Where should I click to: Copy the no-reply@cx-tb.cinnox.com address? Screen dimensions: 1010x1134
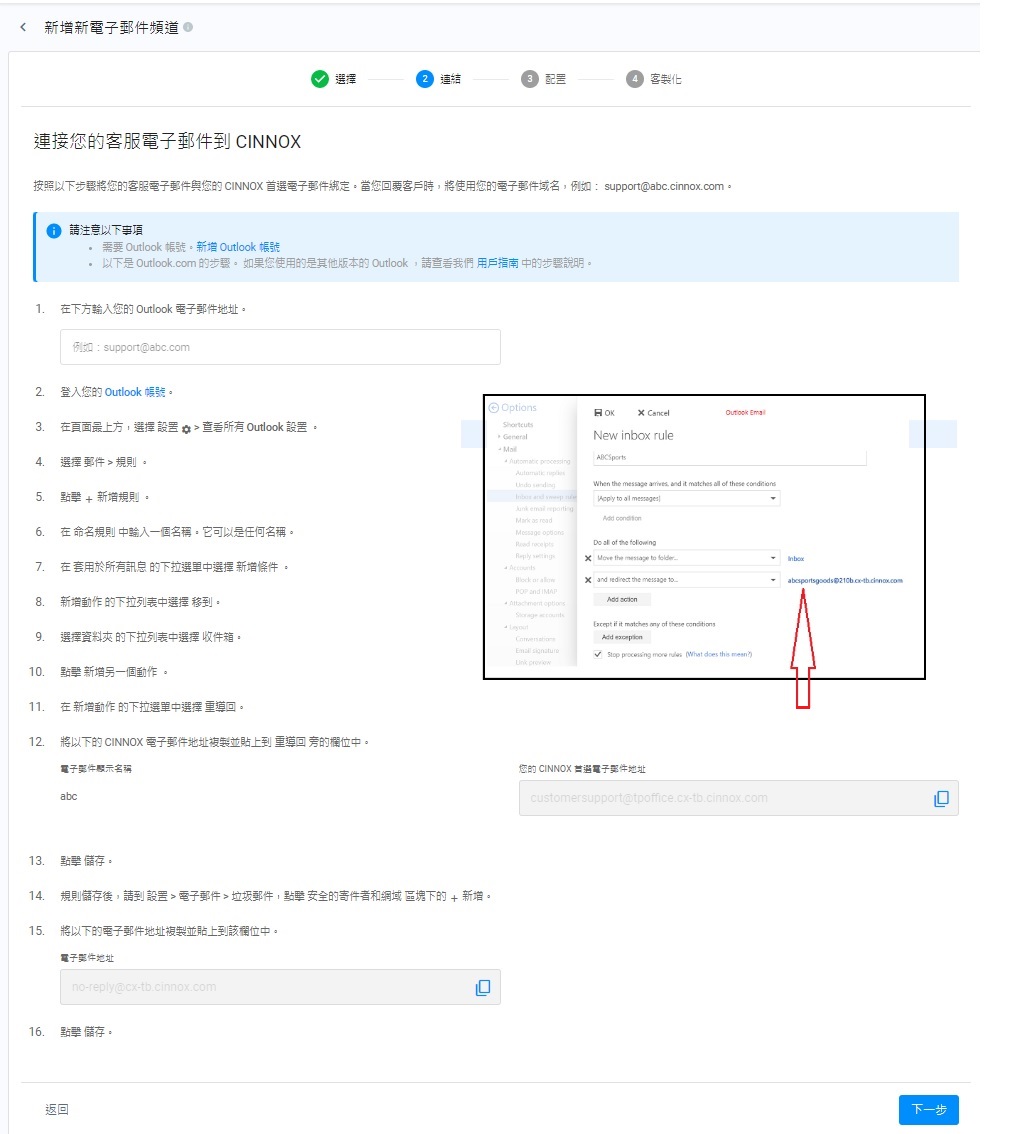(483, 987)
